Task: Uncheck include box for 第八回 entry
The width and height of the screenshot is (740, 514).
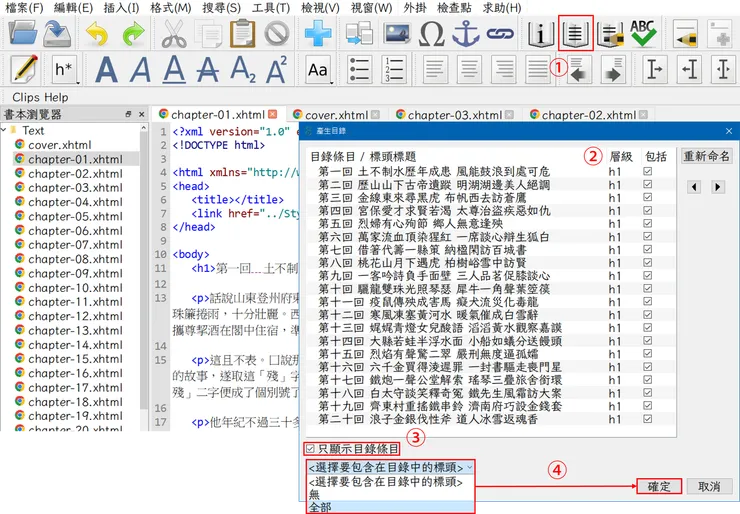Action: point(648,262)
